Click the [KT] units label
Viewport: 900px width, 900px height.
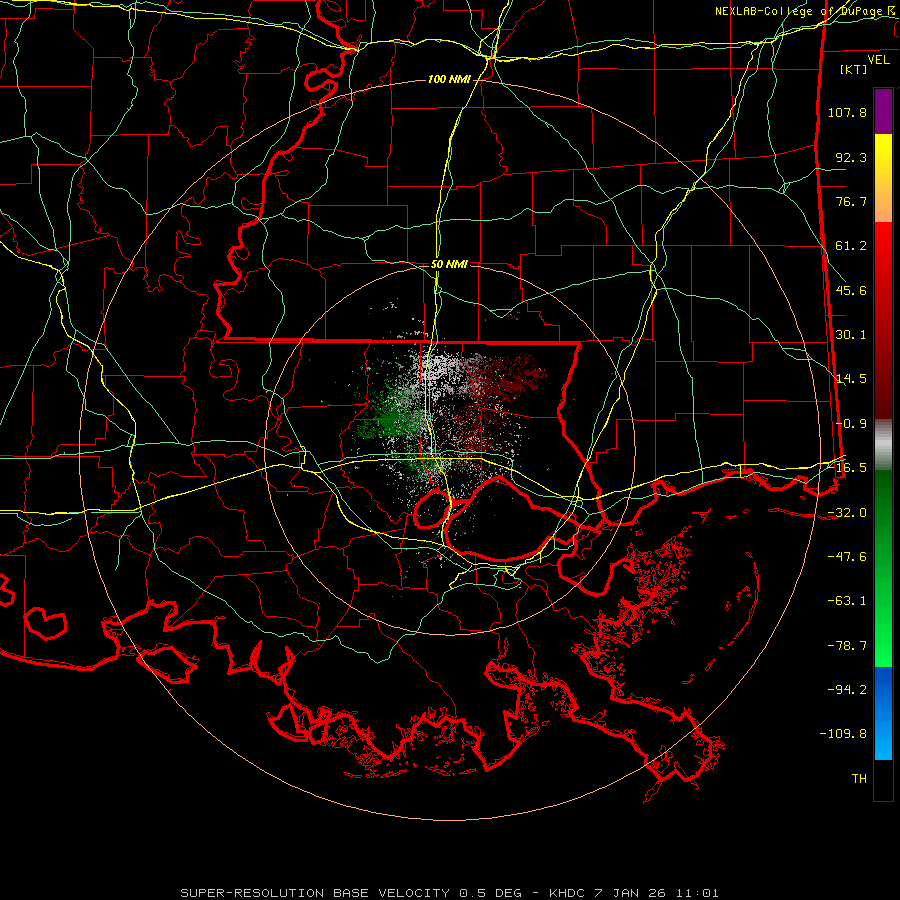pos(854,69)
